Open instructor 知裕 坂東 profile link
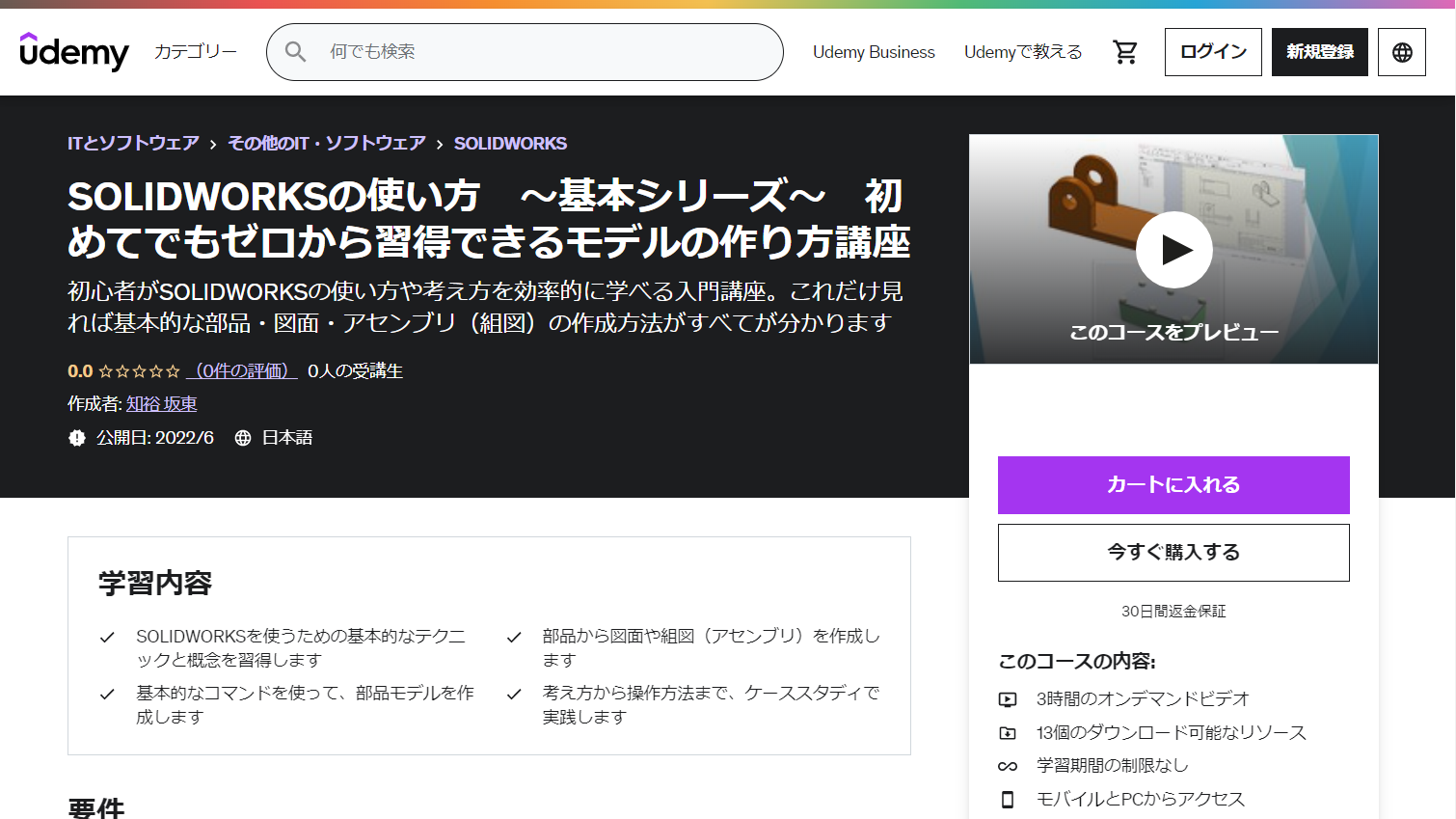Image resolution: width=1456 pixels, height=819 pixels. [x=160, y=404]
